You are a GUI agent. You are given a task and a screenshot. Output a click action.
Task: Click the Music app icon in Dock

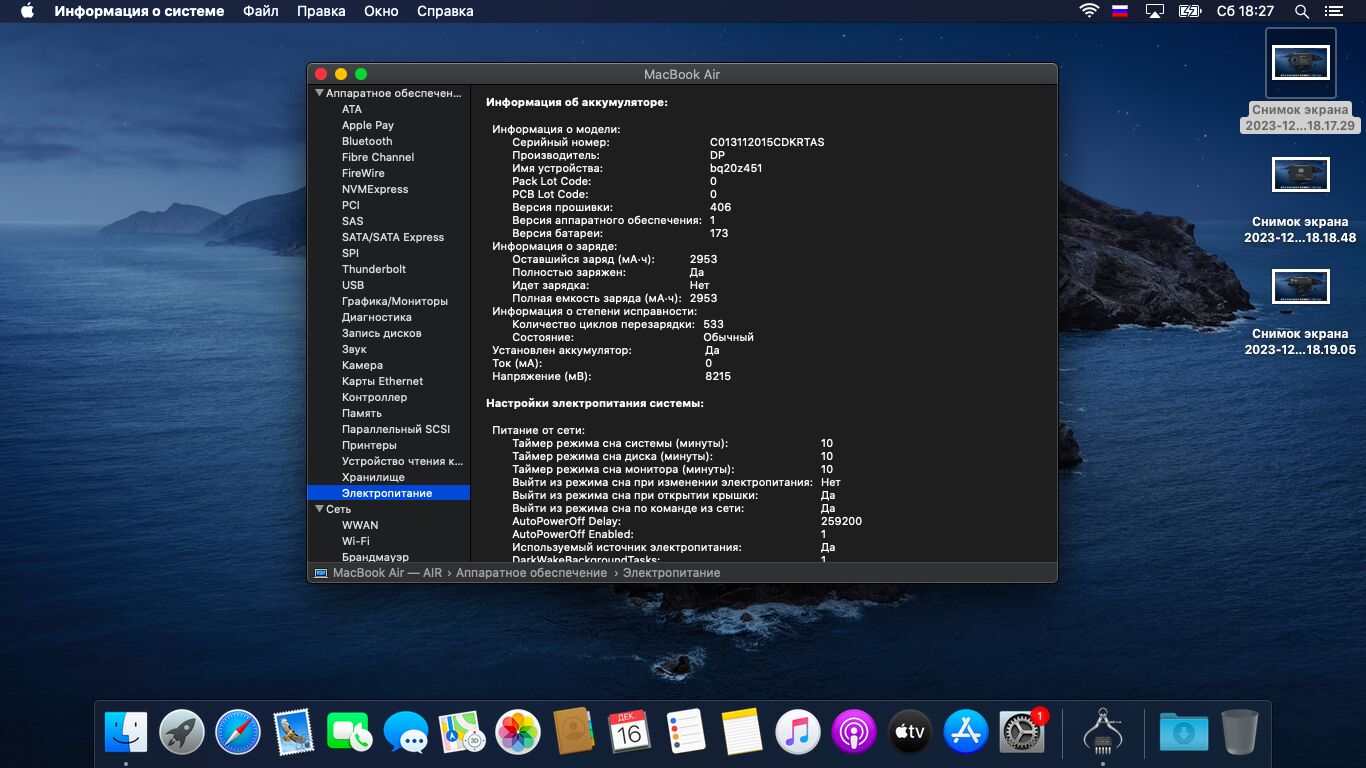[798, 733]
